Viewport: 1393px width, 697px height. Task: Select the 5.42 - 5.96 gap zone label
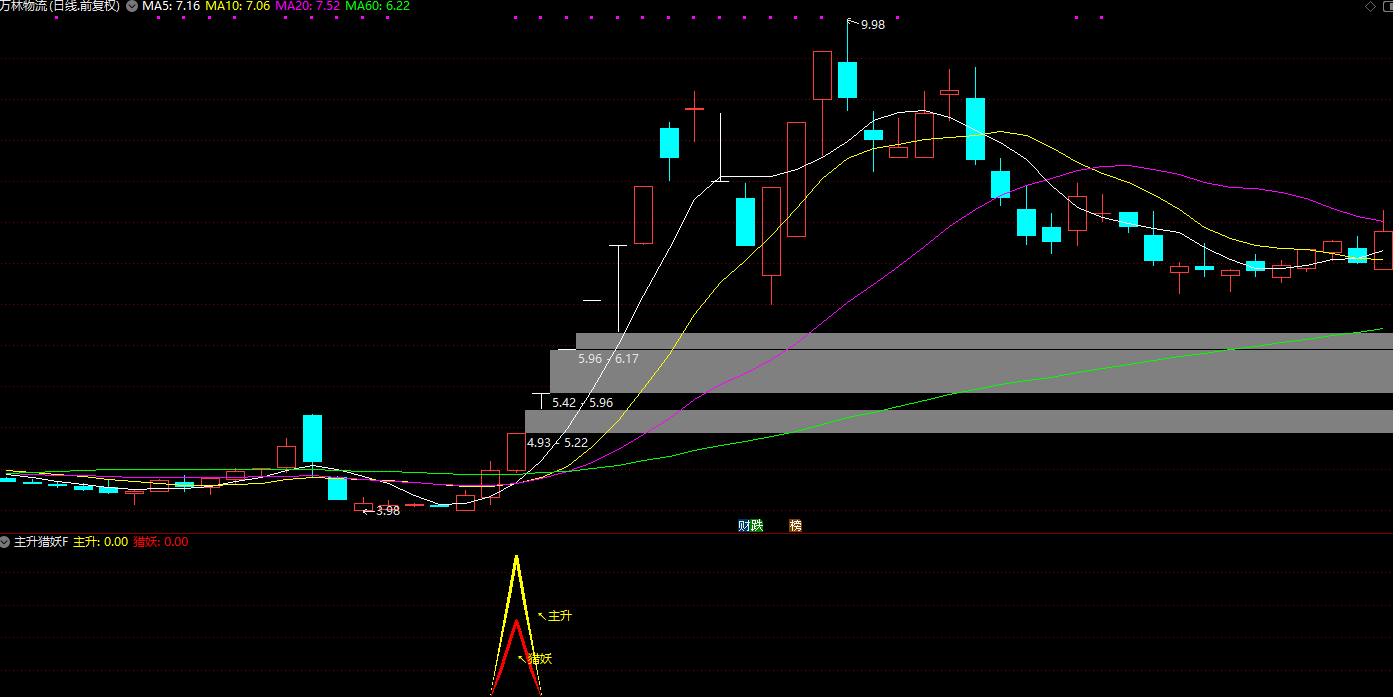click(x=582, y=403)
